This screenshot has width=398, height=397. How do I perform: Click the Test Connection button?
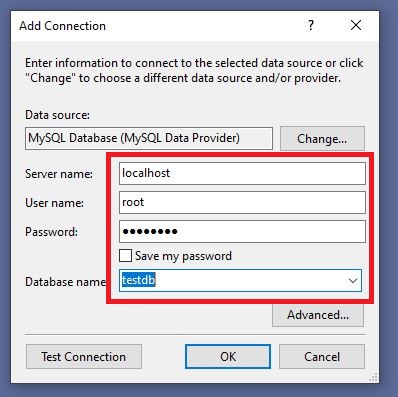84,357
